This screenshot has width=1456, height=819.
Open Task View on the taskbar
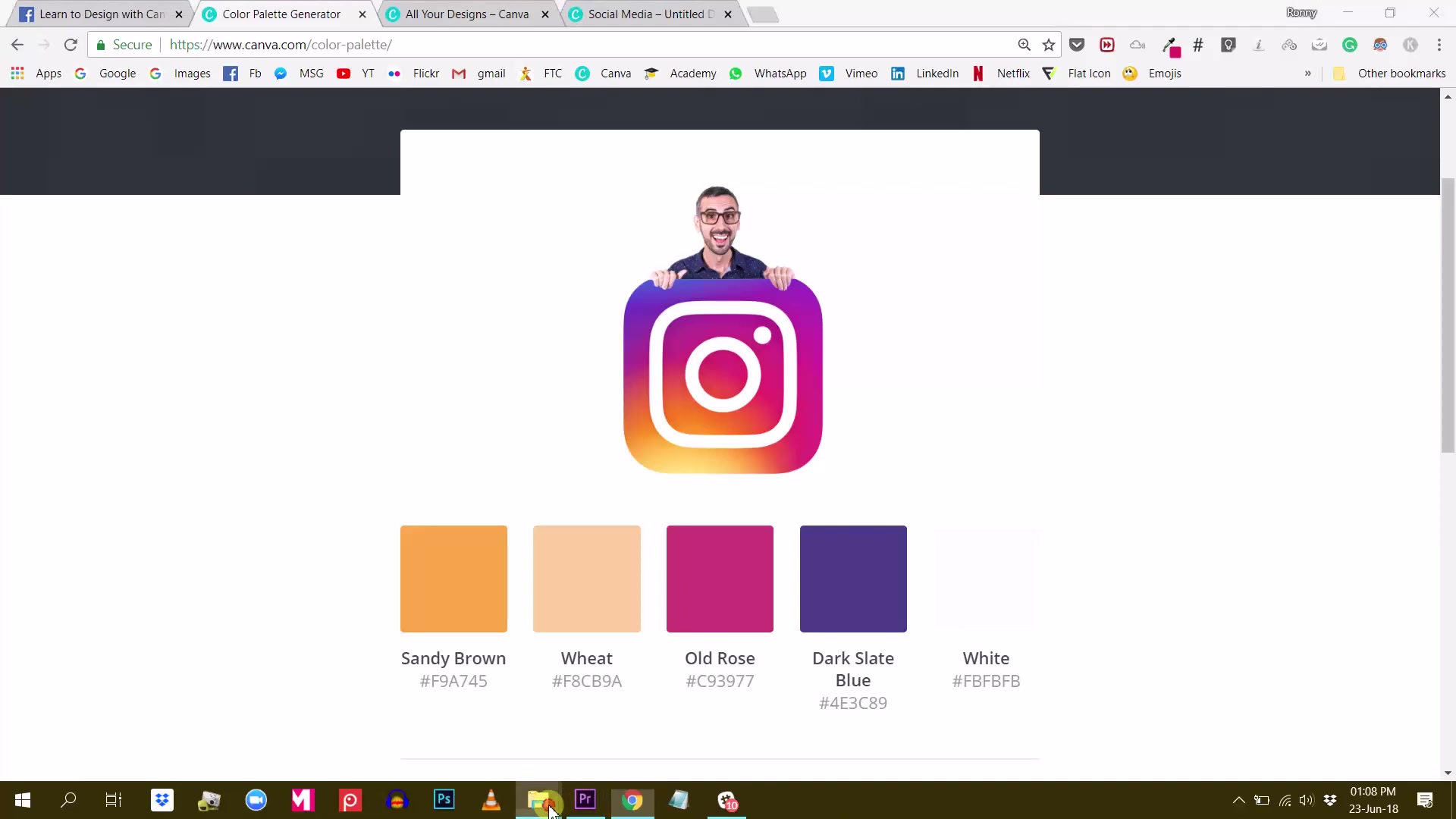tap(114, 800)
